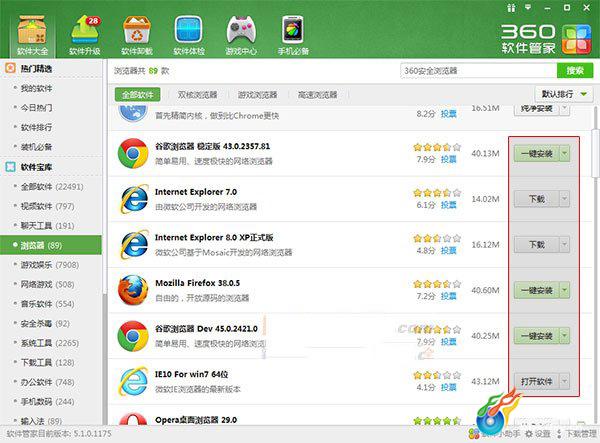The image size is (600, 443).
Task: Click 一键安装 for Mozilla Firefox
Action: (x=536, y=290)
